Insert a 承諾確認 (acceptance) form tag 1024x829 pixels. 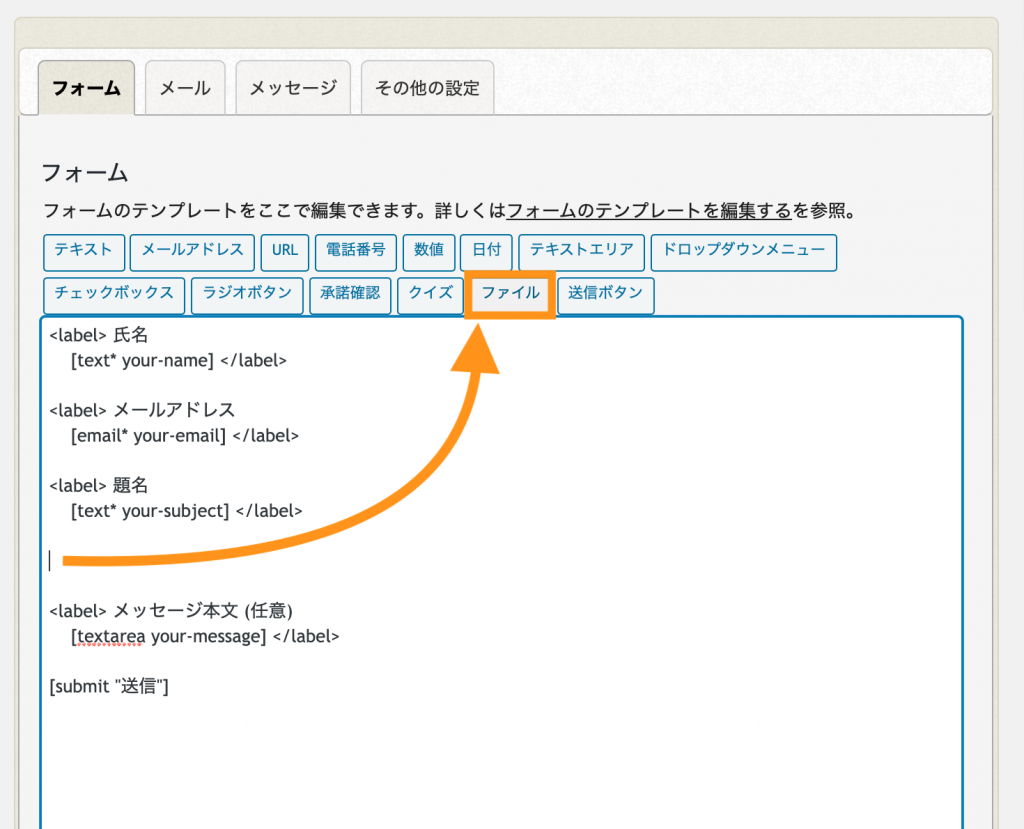pos(350,296)
